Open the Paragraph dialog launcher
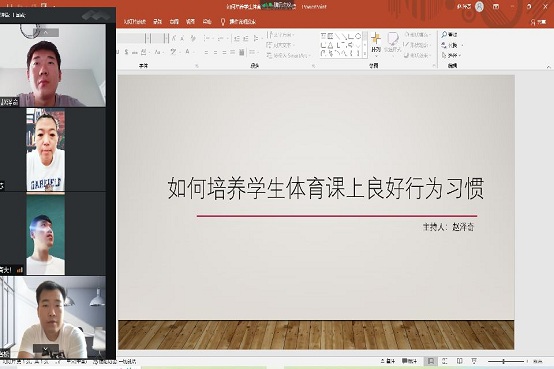Screen dimensions: 554x369 point(313,66)
